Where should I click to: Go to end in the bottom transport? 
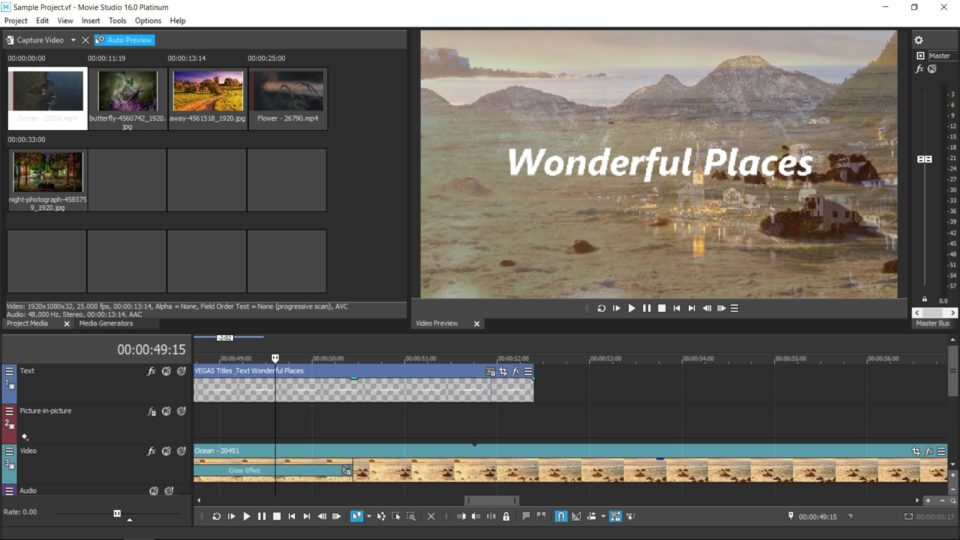307,517
